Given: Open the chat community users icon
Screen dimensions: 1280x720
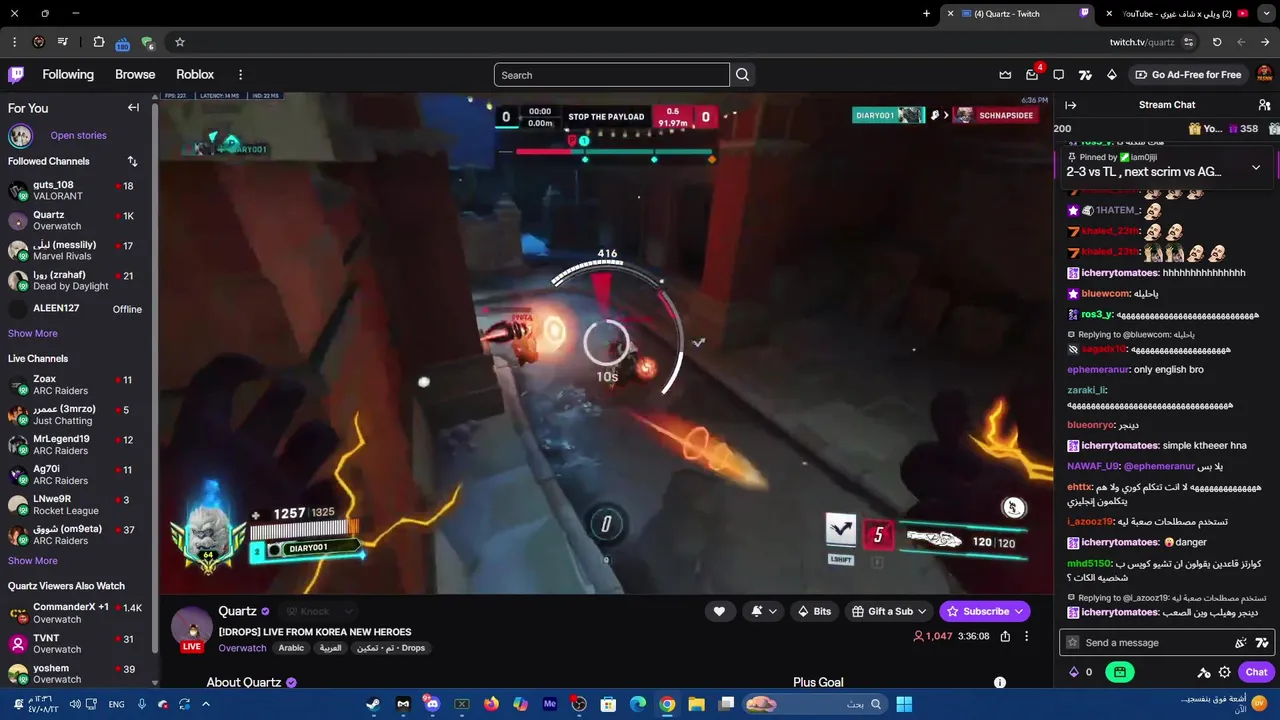Looking at the screenshot, I should [1264, 105].
